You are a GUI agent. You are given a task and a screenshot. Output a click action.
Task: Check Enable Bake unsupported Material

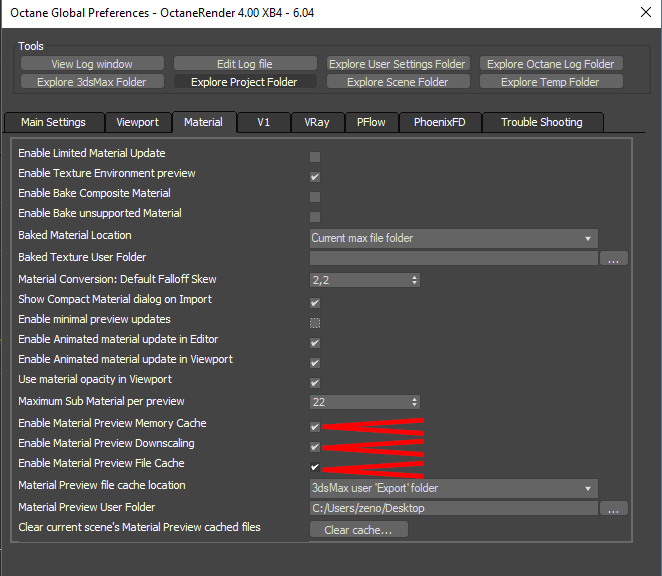pos(315,217)
